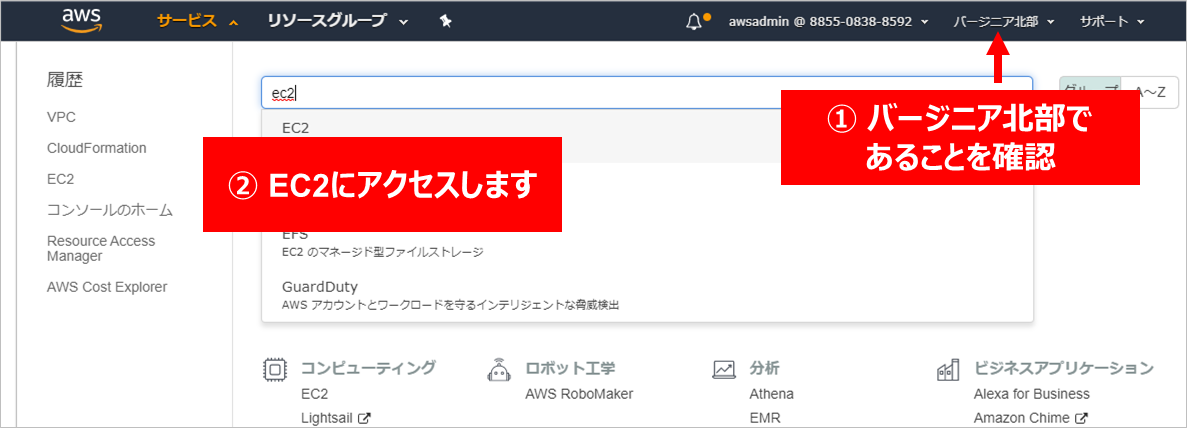Viewport: 1187px width, 428px height.
Task: Open CloudFormation from history list
Action: pos(97,148)
